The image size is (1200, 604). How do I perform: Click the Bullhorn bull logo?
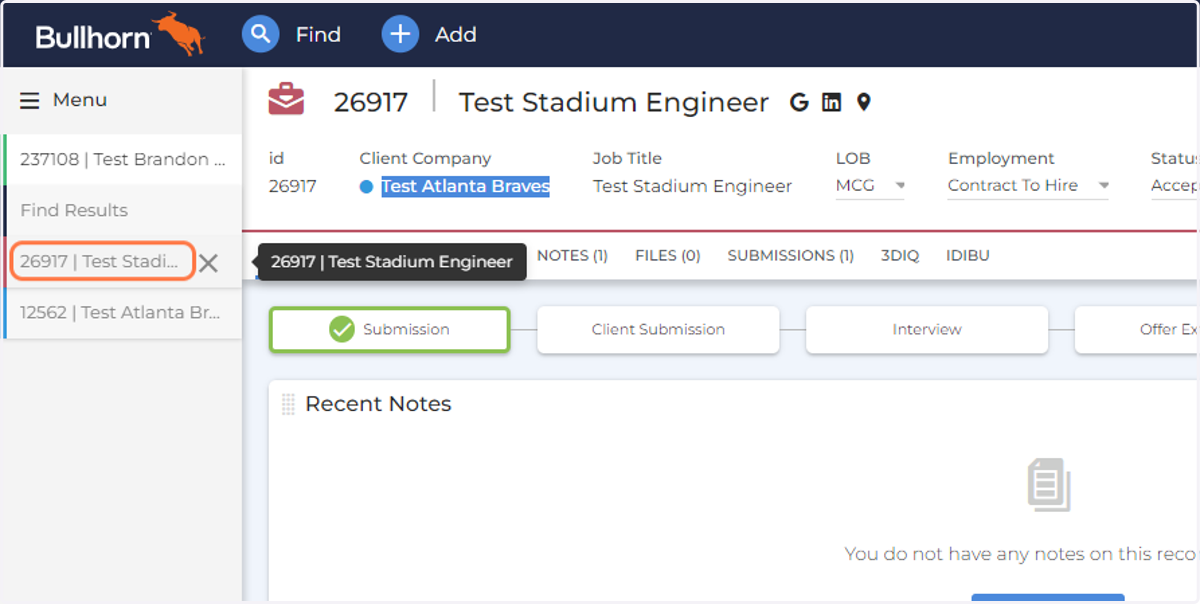[179, 33]
